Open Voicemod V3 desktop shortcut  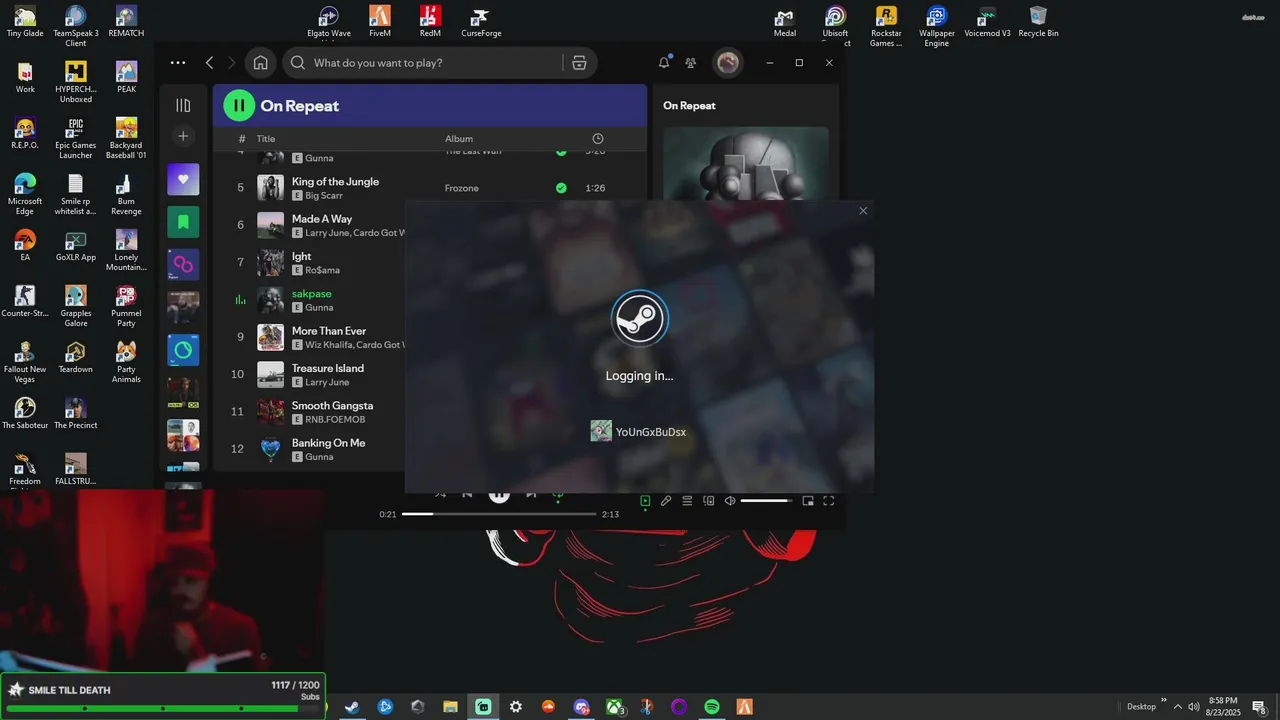coord(987,21)
